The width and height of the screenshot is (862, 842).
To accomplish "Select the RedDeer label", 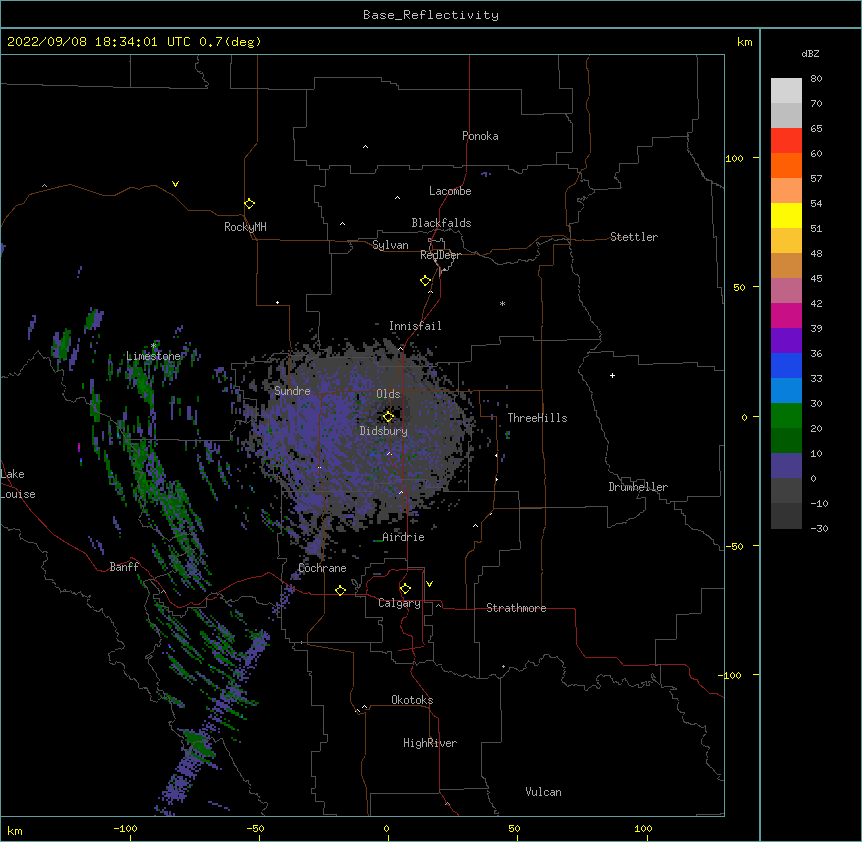I will [x=440, y=255].
